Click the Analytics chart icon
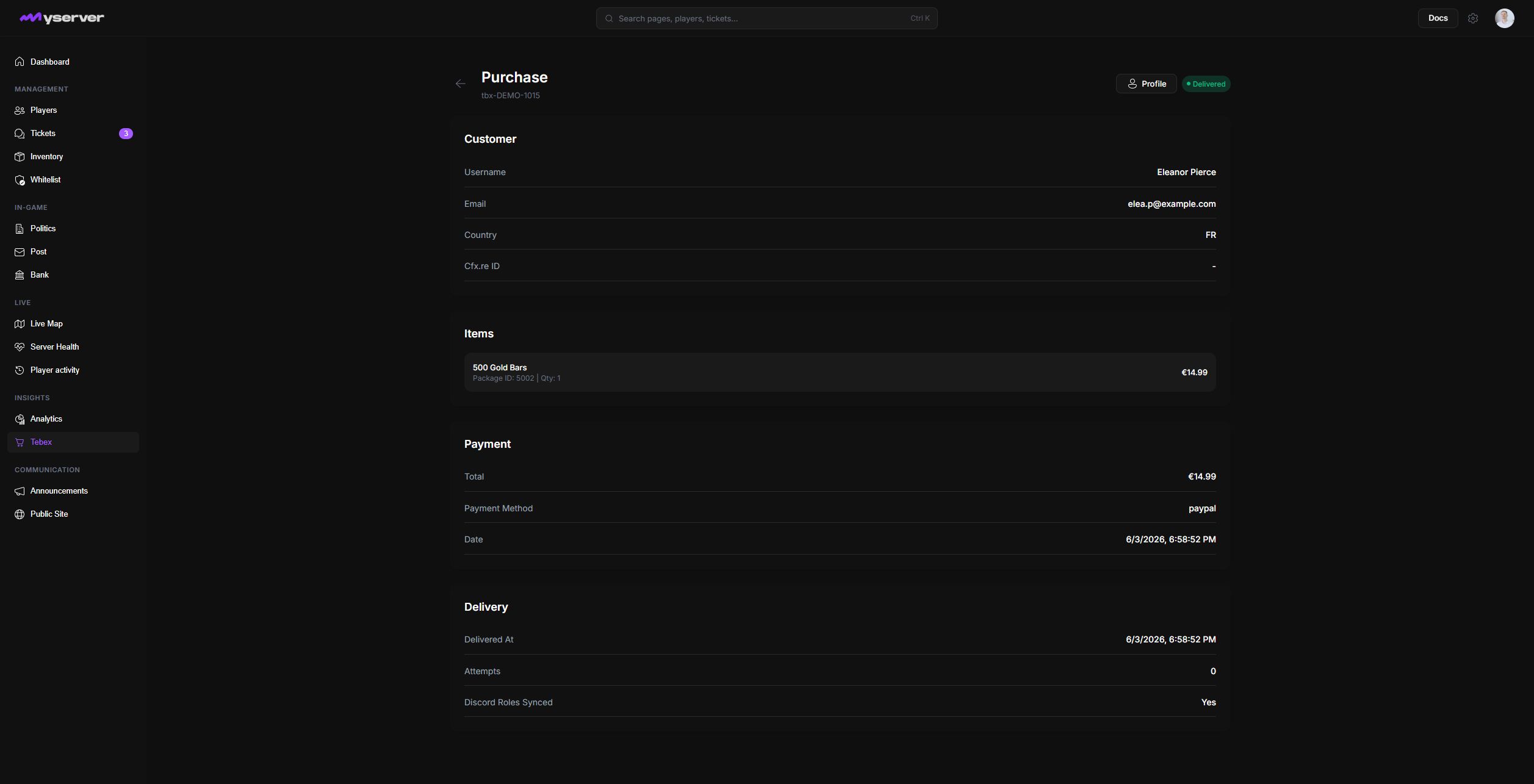 (x=20, y=419)
